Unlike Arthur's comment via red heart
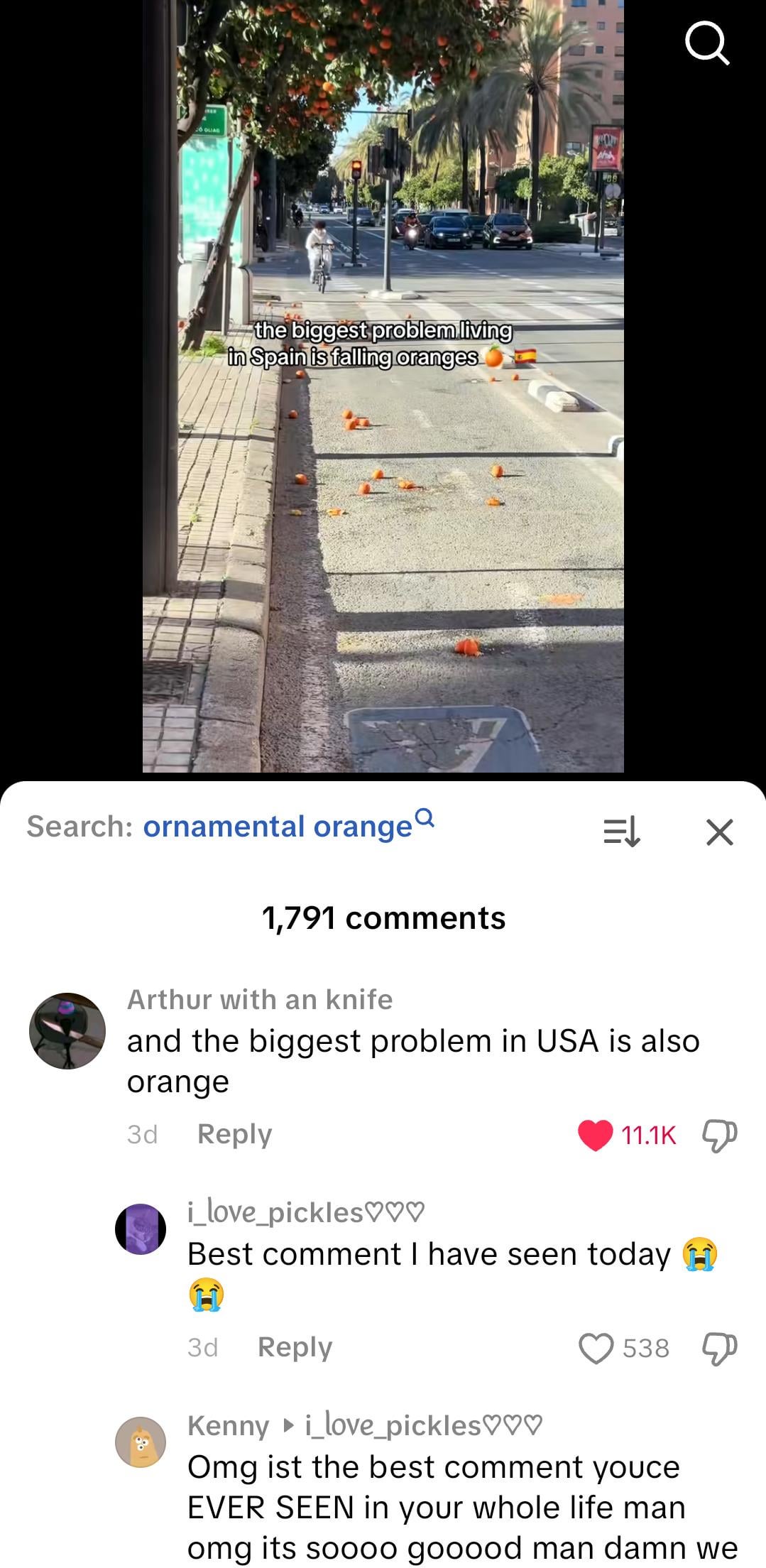This screenshot has height=1568, width=766. 596,1134
